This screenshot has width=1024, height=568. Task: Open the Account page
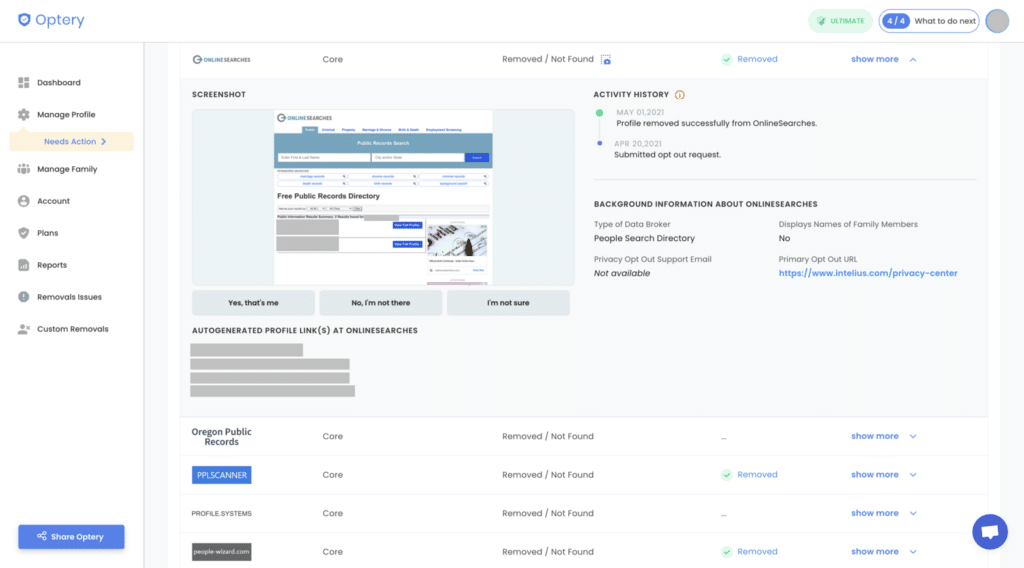(53, 201)
